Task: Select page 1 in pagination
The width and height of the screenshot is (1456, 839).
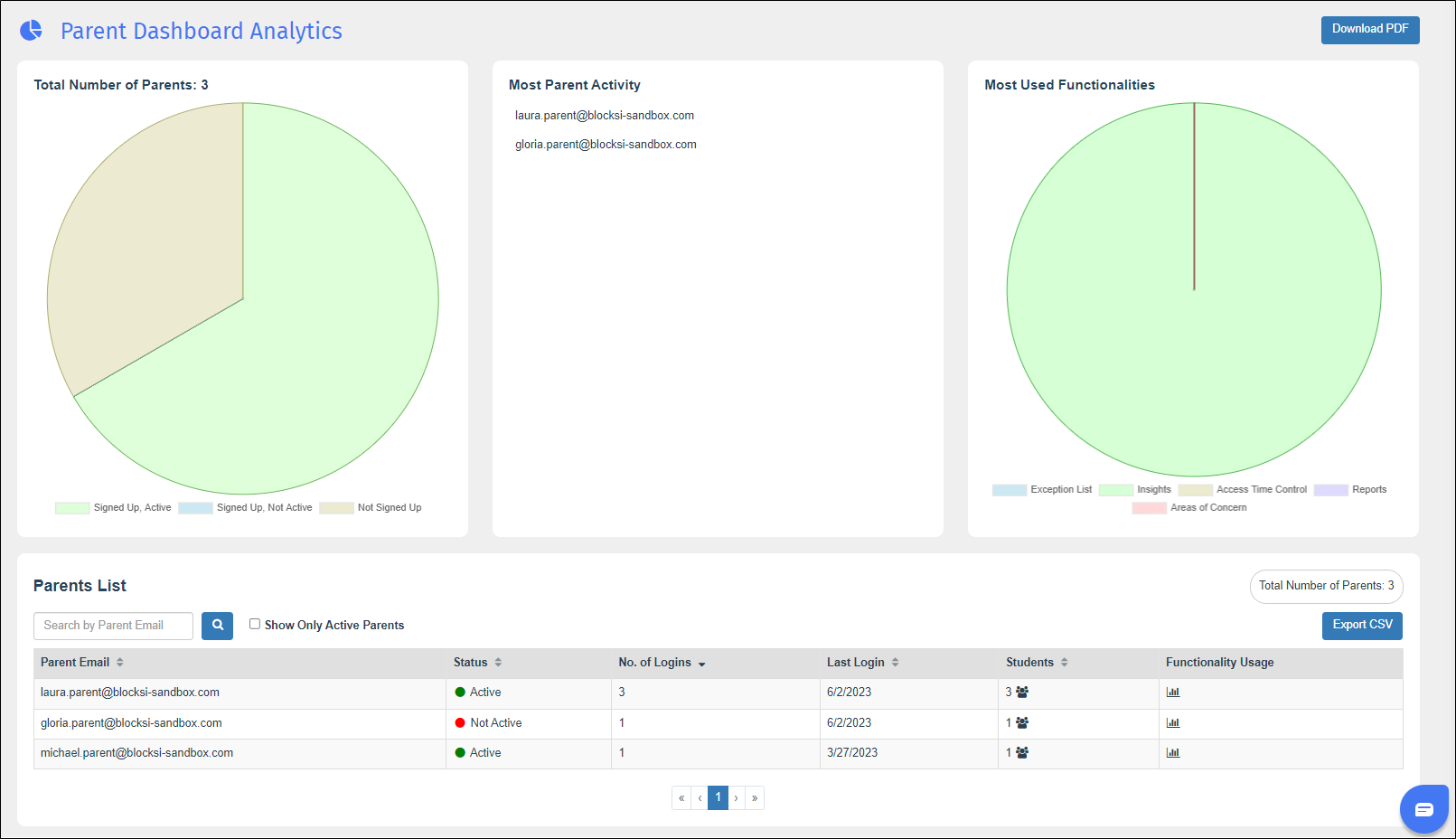Action: pyautogui.click(x=719, y=798)
